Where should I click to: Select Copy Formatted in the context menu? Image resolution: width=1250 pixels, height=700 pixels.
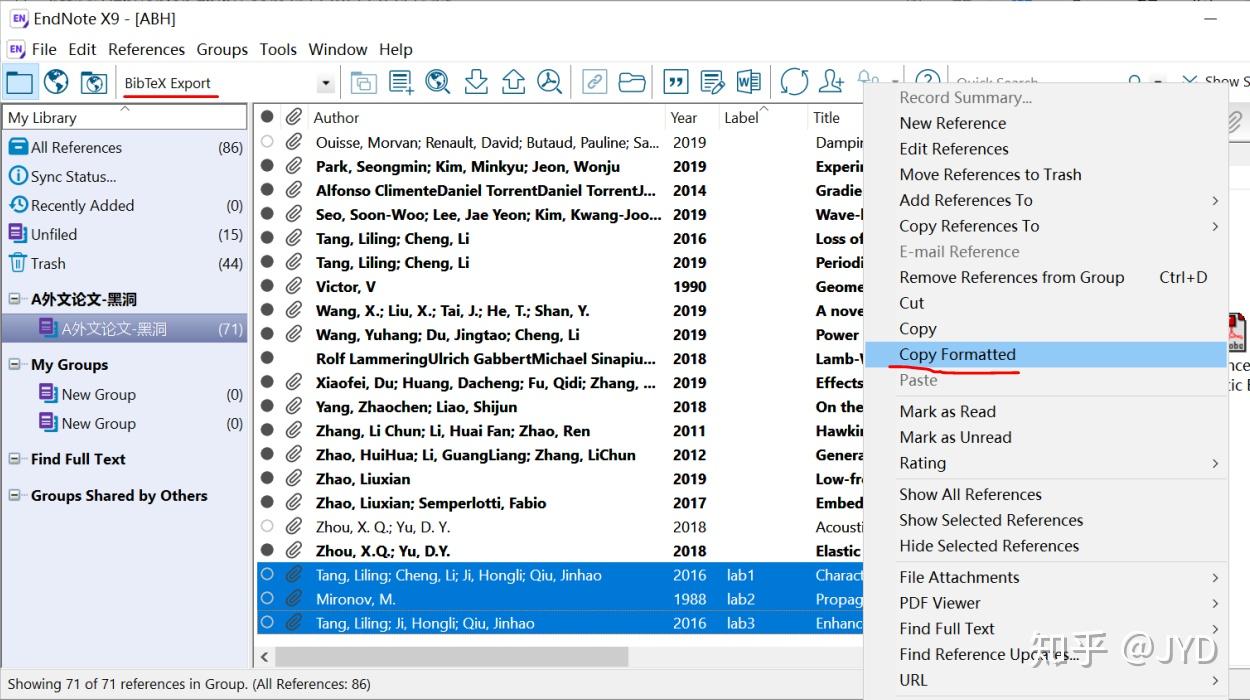957,354
